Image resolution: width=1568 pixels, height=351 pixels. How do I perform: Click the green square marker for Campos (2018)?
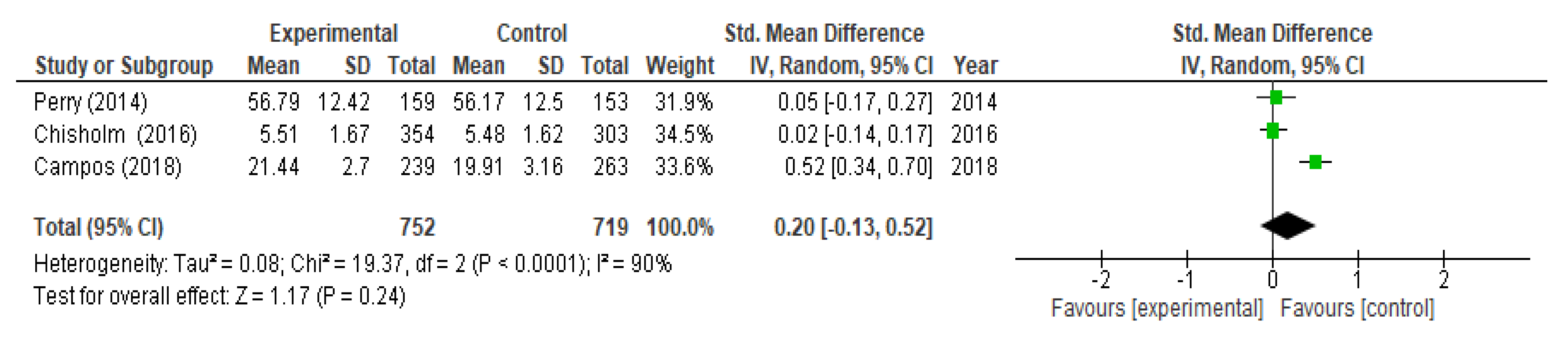click(x=1315, y=162)
